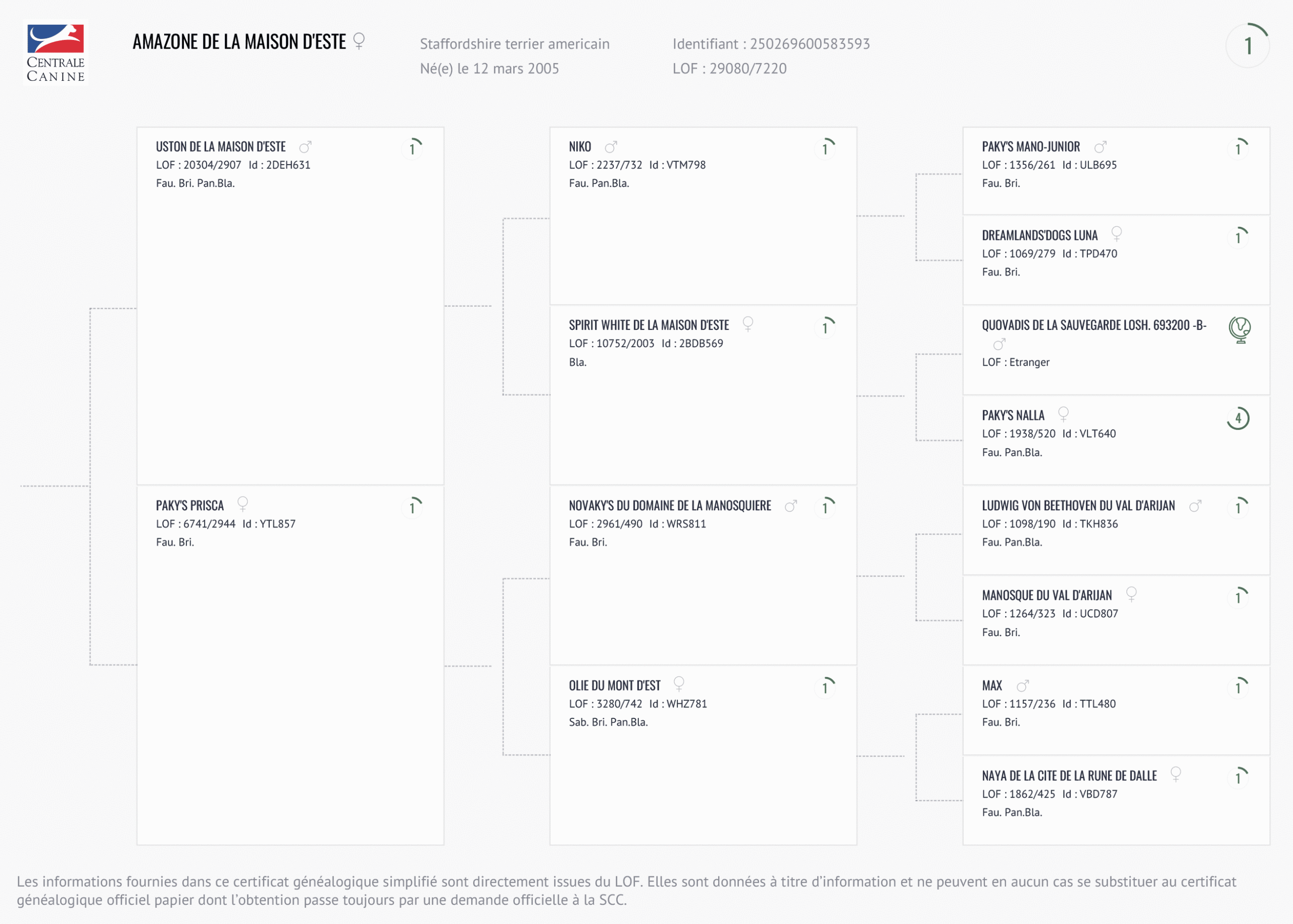Click the generation badge in PAKY'S PRISCA card
This screenshot has height=924, width=1293.
[413, 507]
